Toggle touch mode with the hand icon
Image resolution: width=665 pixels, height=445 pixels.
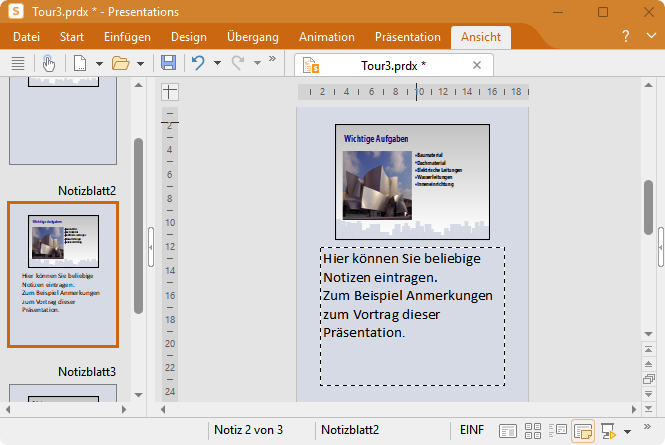(x=50, y=64)
